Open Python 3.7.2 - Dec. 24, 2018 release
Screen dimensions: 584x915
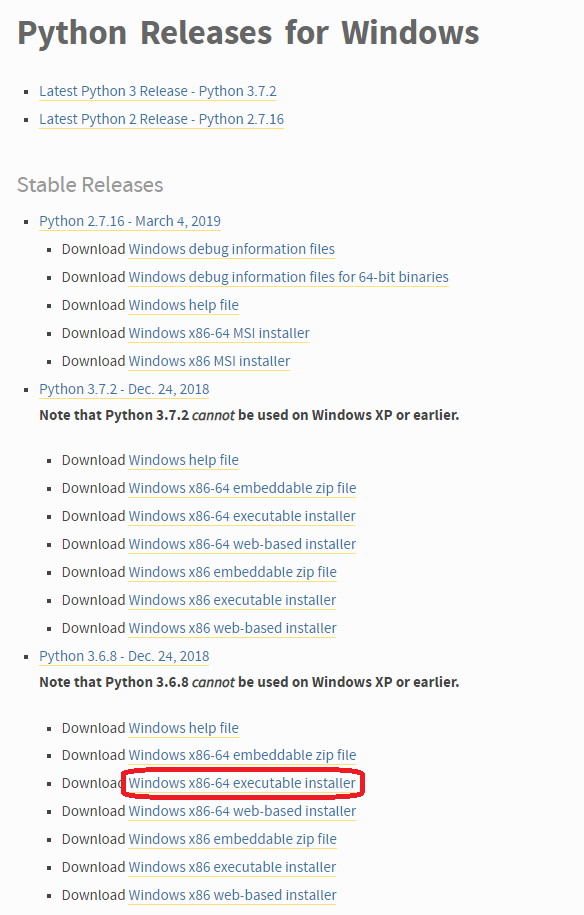coord(124,390)
